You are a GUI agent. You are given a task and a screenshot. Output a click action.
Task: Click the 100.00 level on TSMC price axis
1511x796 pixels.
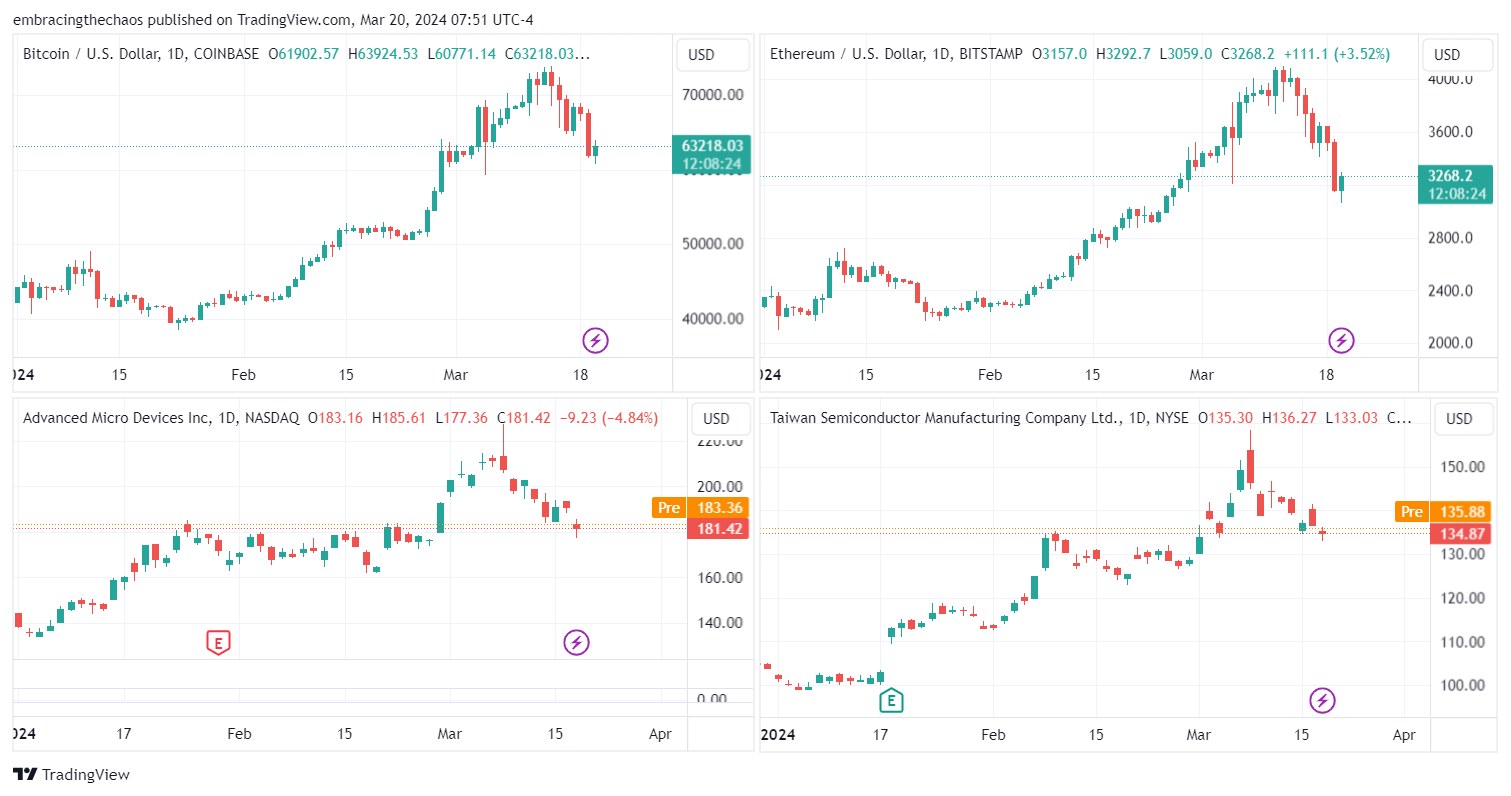coord(1463,685)
